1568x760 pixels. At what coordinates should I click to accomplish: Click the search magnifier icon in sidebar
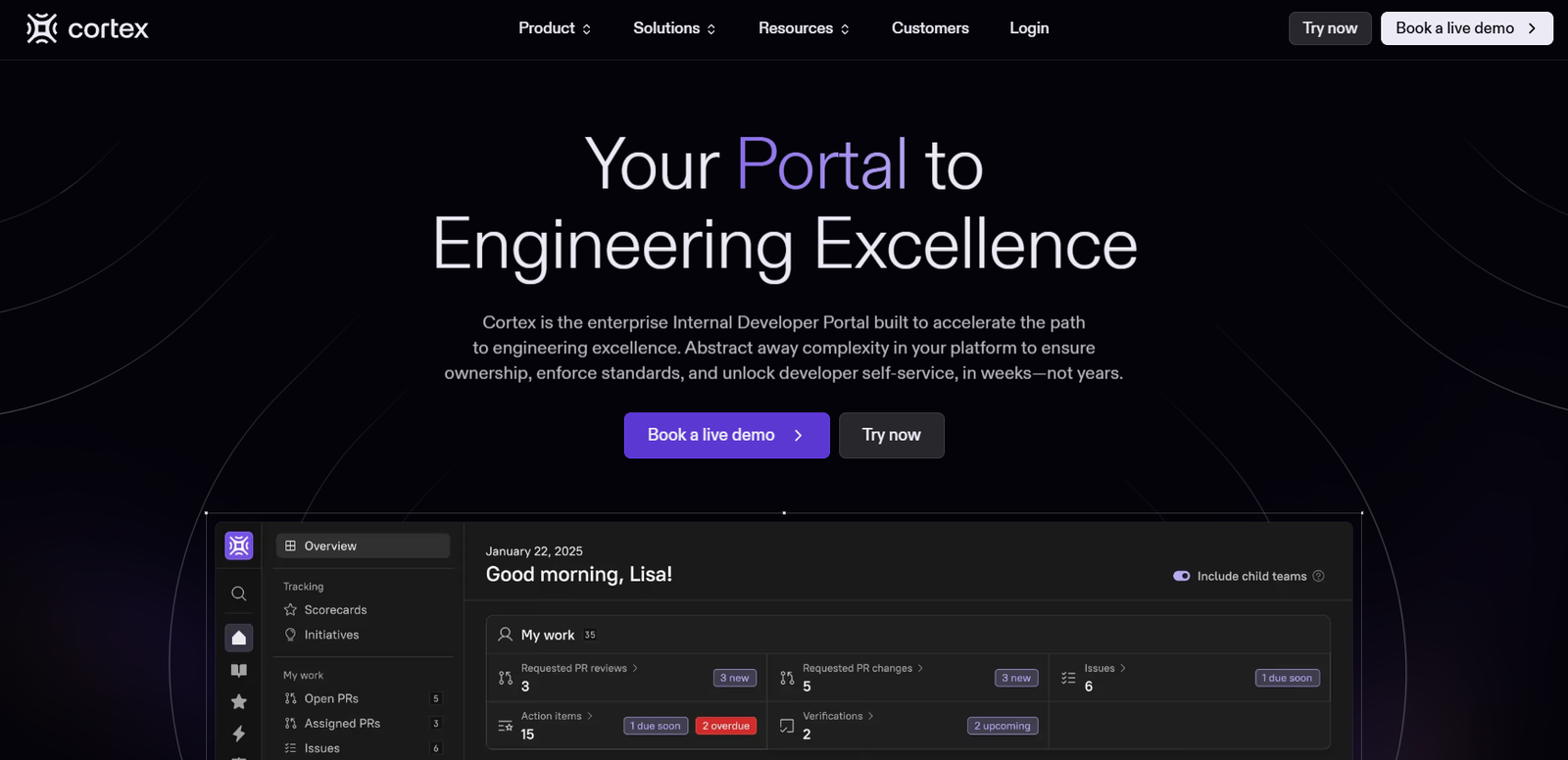tap(238, 594)
